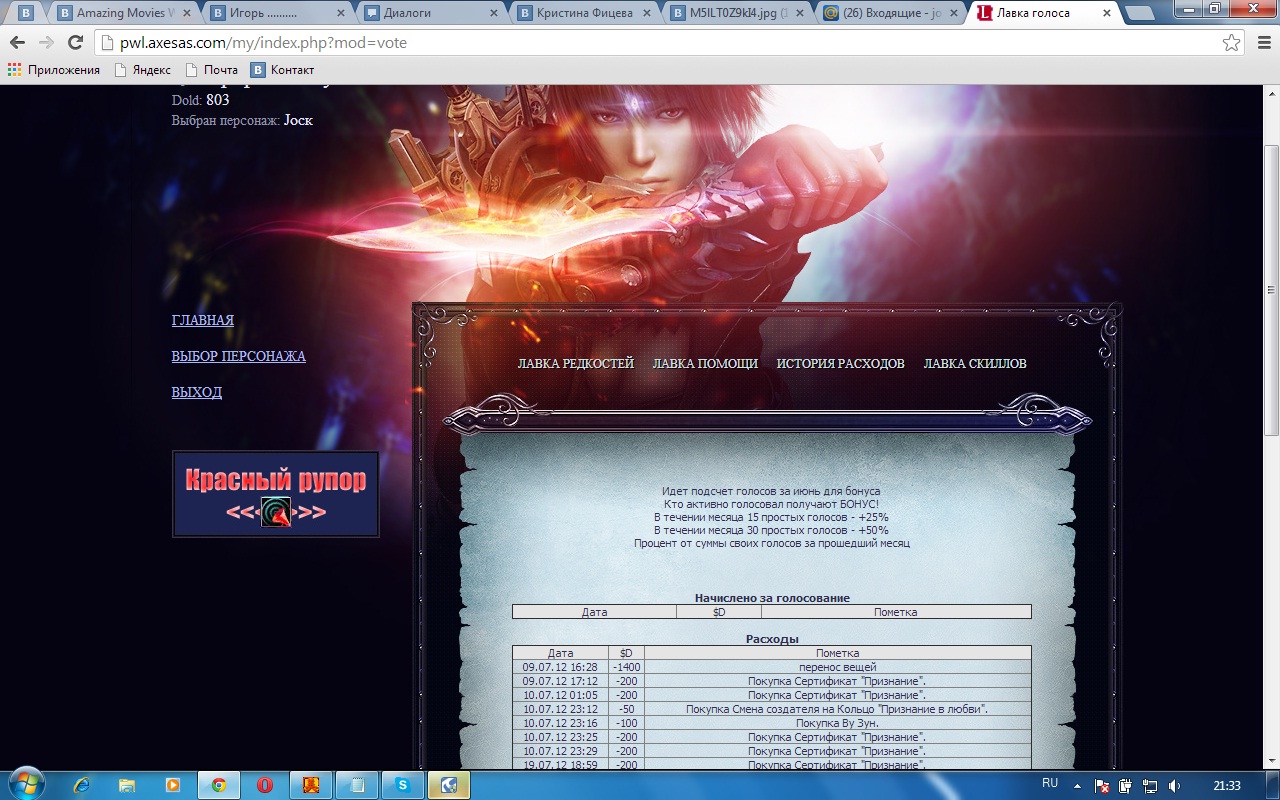
Task: Open the Приложения apps shortcut
Action: [54, 70]
